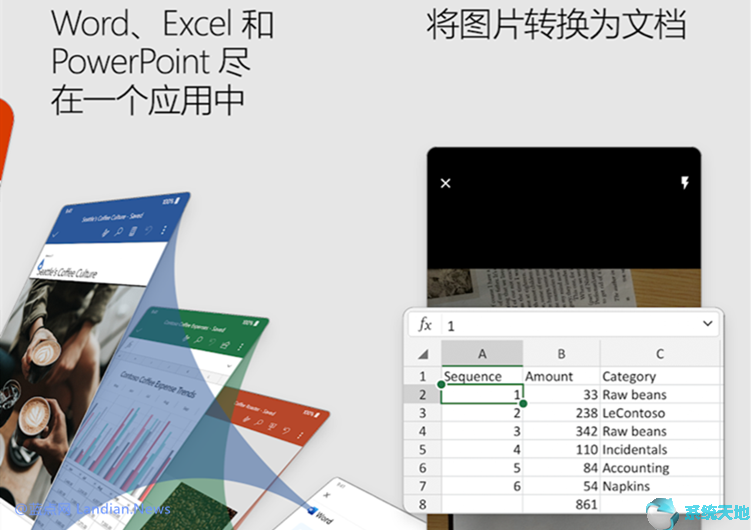Screen dimensions: 751x530
Task: Expand the formula bar chevron
Action: [707, 324]
